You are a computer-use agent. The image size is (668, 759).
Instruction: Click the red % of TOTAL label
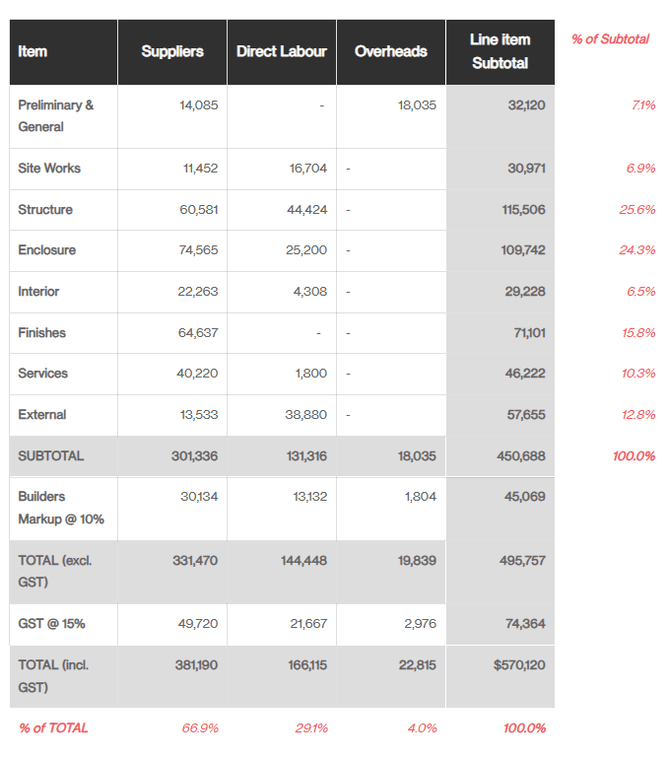[53, 728]
